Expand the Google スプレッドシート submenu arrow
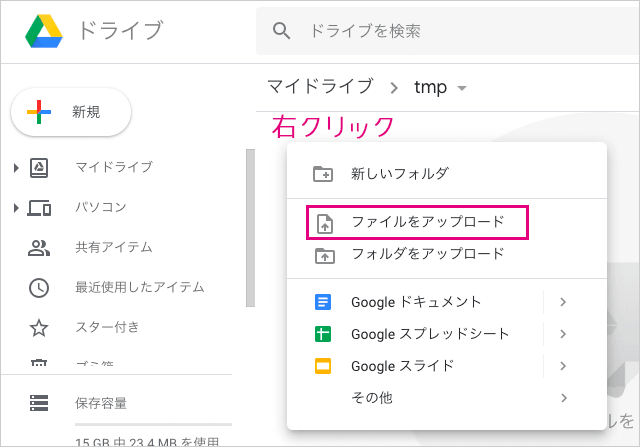Image resolution: width=640 pixels, height=447 pixels. 563,334
